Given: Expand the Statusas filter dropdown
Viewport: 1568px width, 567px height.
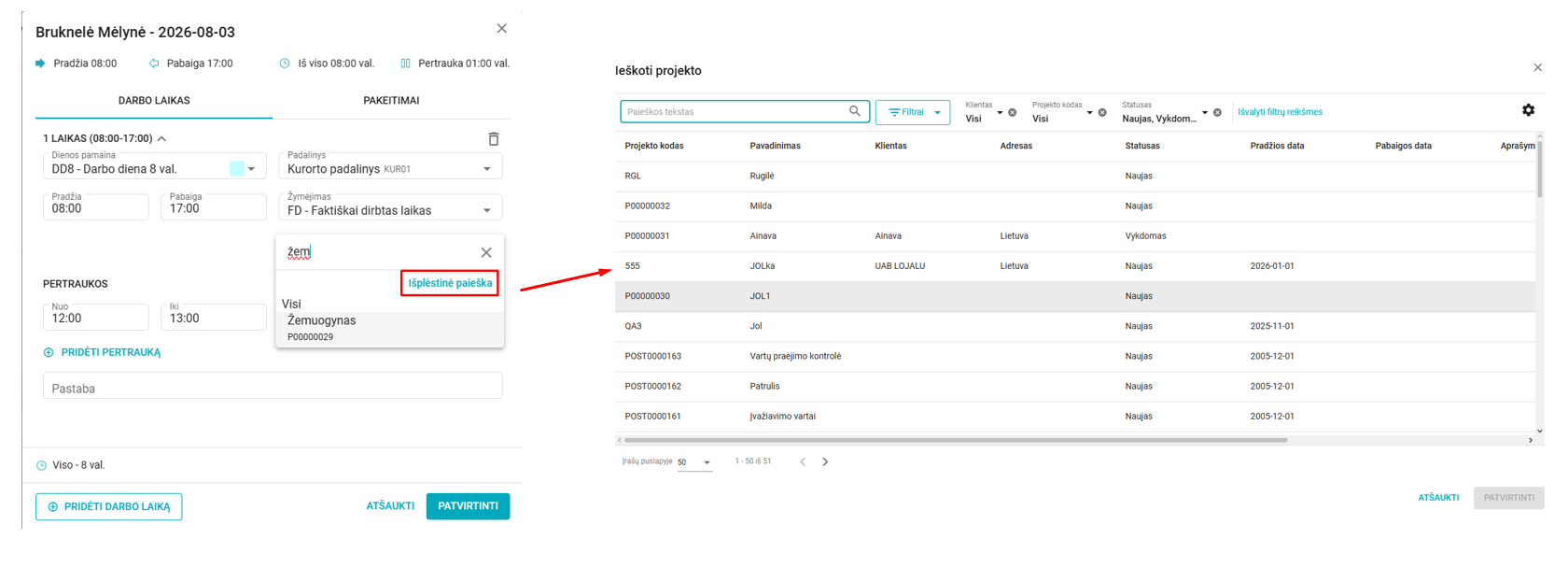Looking at the screenshot, I should (1205, 112).
